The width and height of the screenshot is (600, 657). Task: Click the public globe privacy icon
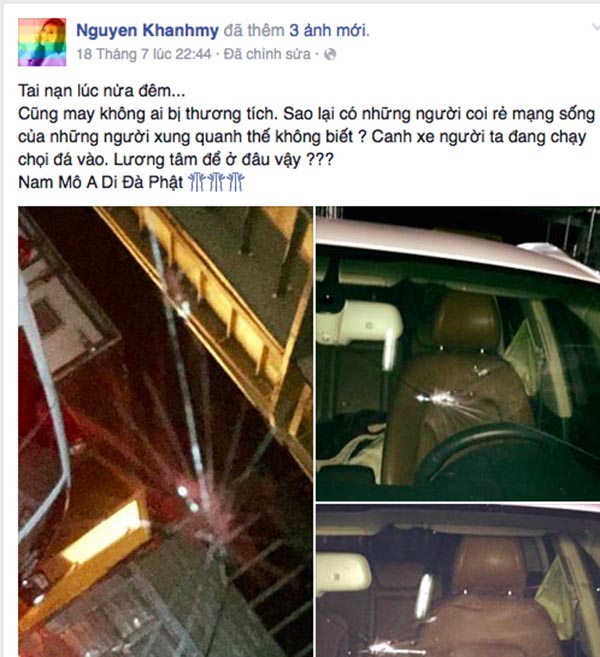tap(330, 54)
